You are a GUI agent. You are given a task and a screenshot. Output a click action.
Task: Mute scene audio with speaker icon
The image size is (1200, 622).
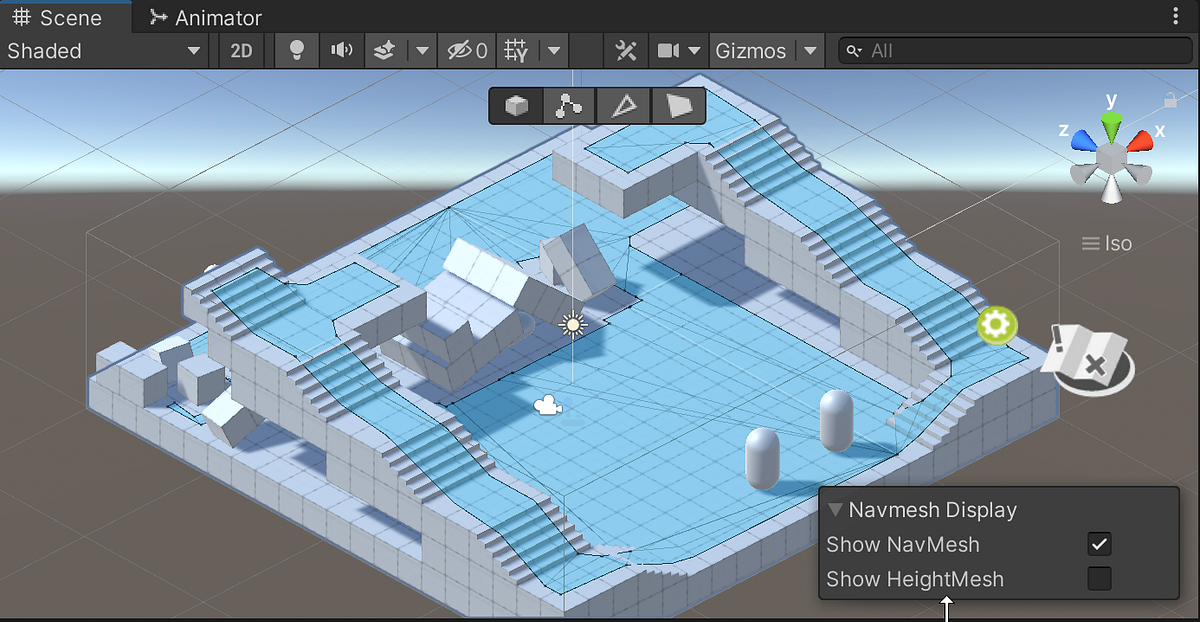click(x=342, y=50)
